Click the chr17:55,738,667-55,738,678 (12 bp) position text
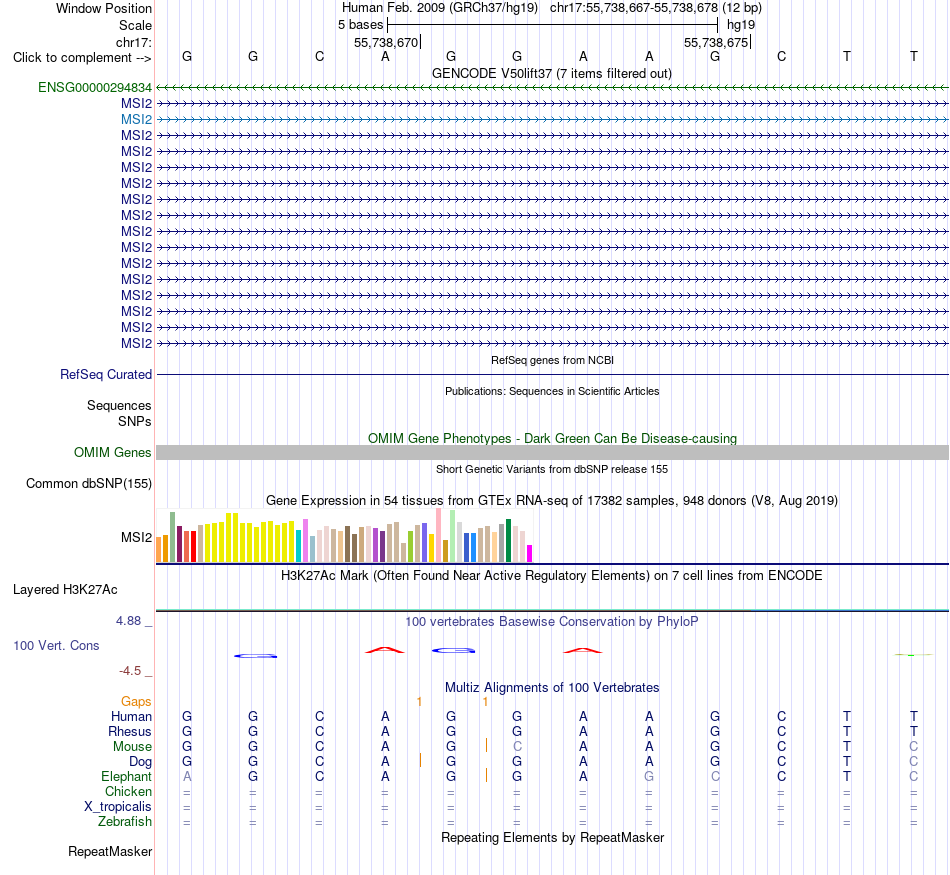This screenshot has height=875, width=950. (x=656, y=8)
